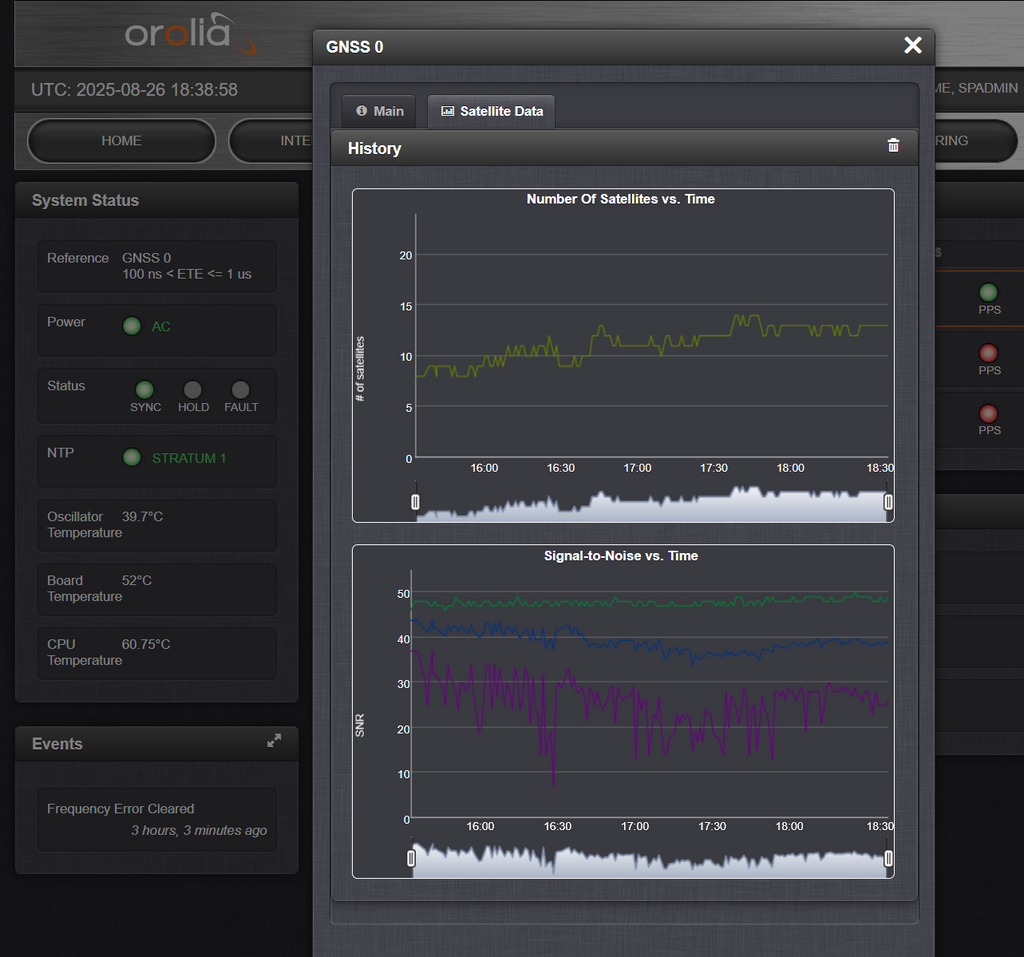Click the Orolia logo
The width and height of the screenshot is (1024, 957).
pos(190,33)
